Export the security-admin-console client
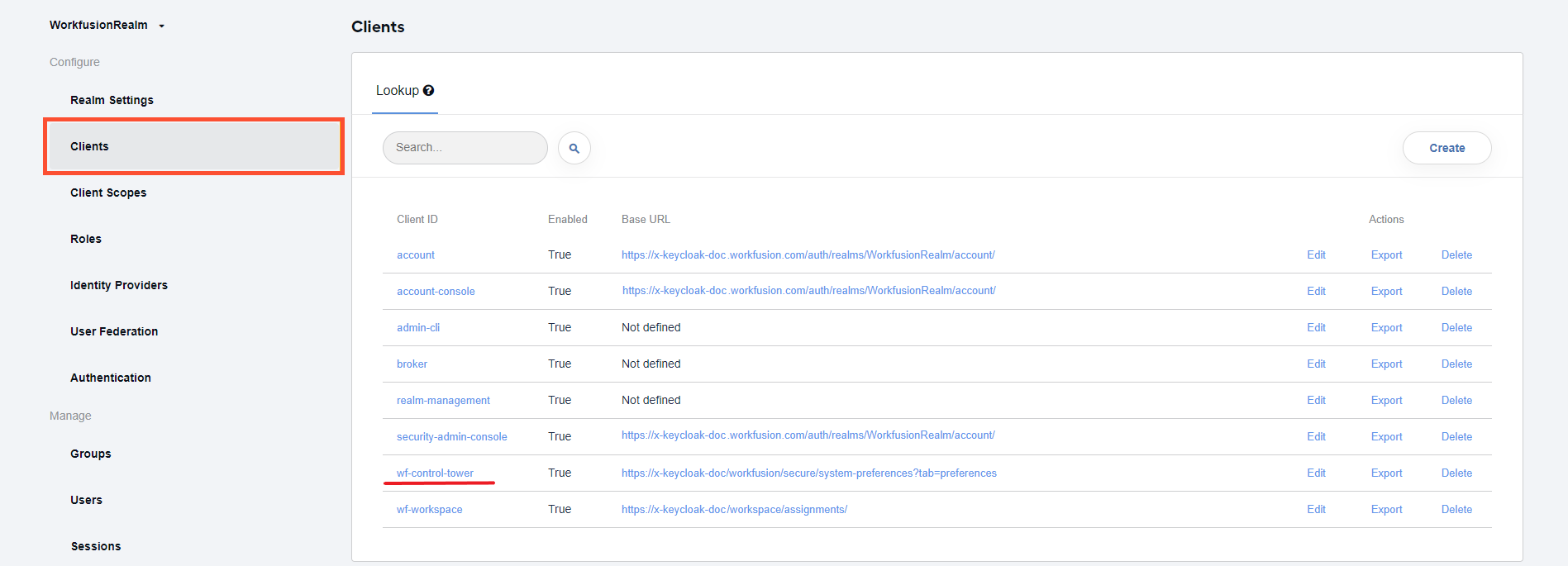This screenshot has height=566, width=1568. click(1386, 437)
